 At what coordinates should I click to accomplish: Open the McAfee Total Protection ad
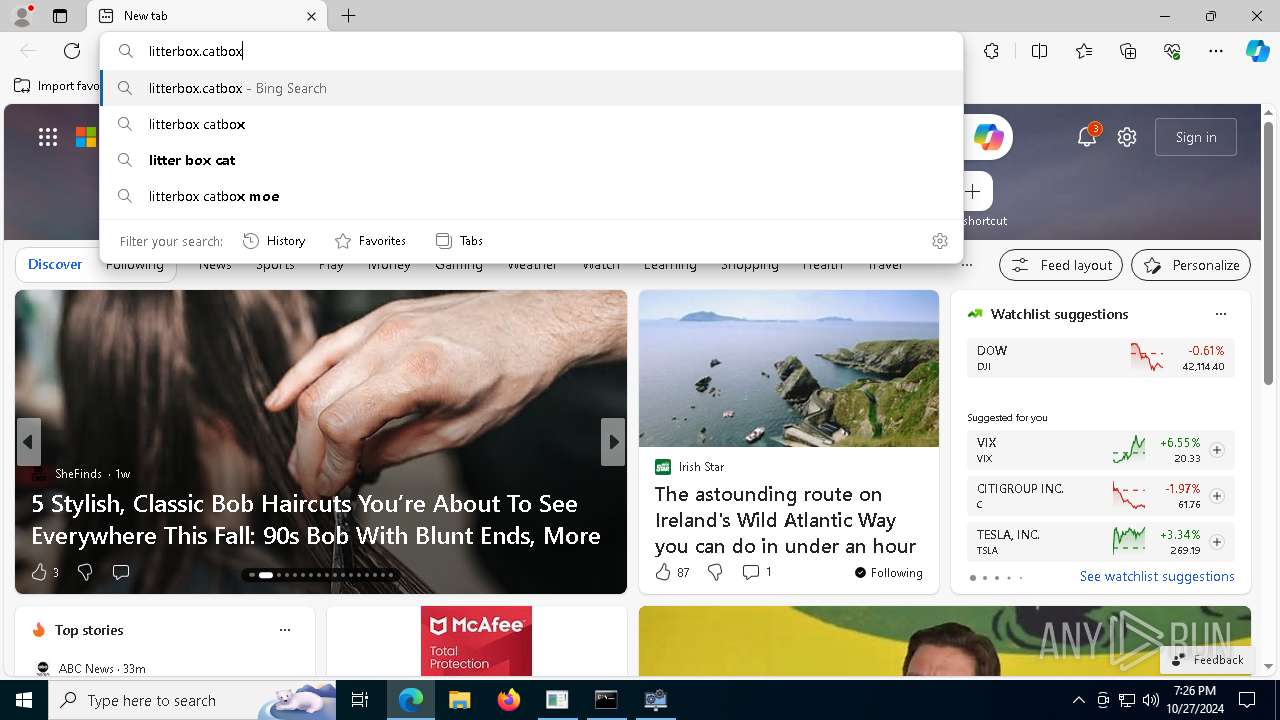476,641
